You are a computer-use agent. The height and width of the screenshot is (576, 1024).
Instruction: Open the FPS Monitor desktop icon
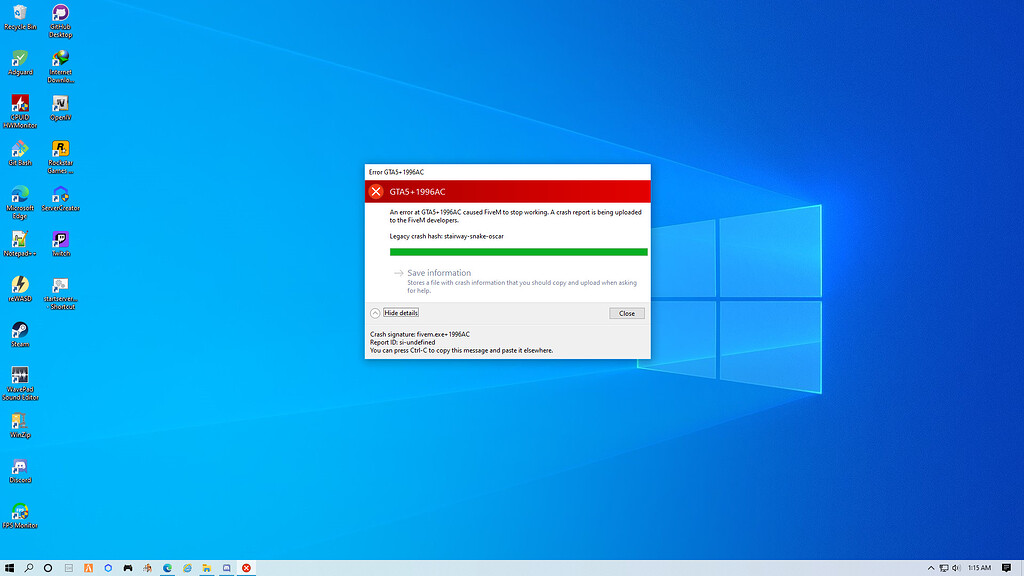click(x=20, y=510)
